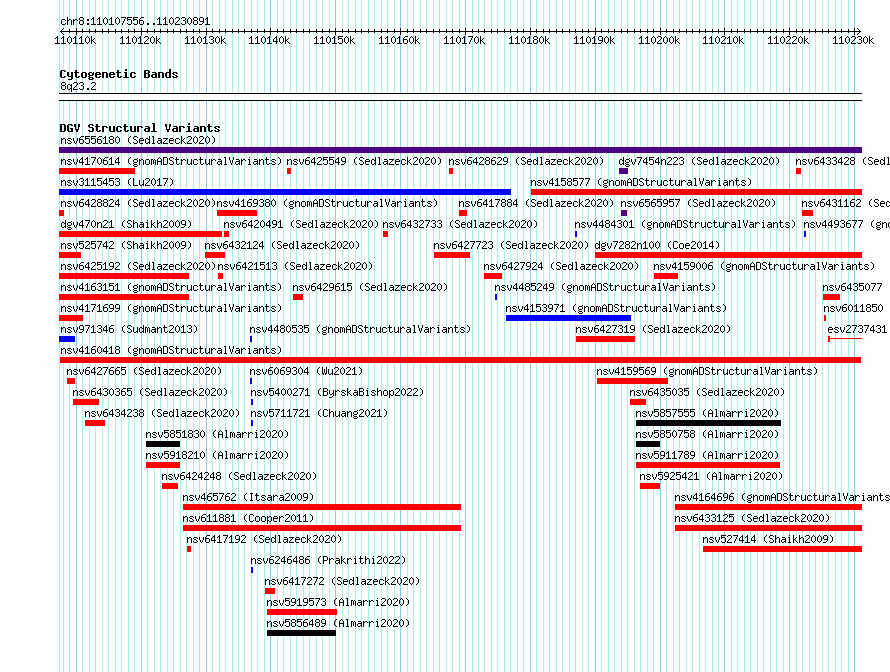The width and height of the screenshot is (890, 672).
Task: Open dgv470n21 (Shaikh2009) label
Action: tap(126, 224)
